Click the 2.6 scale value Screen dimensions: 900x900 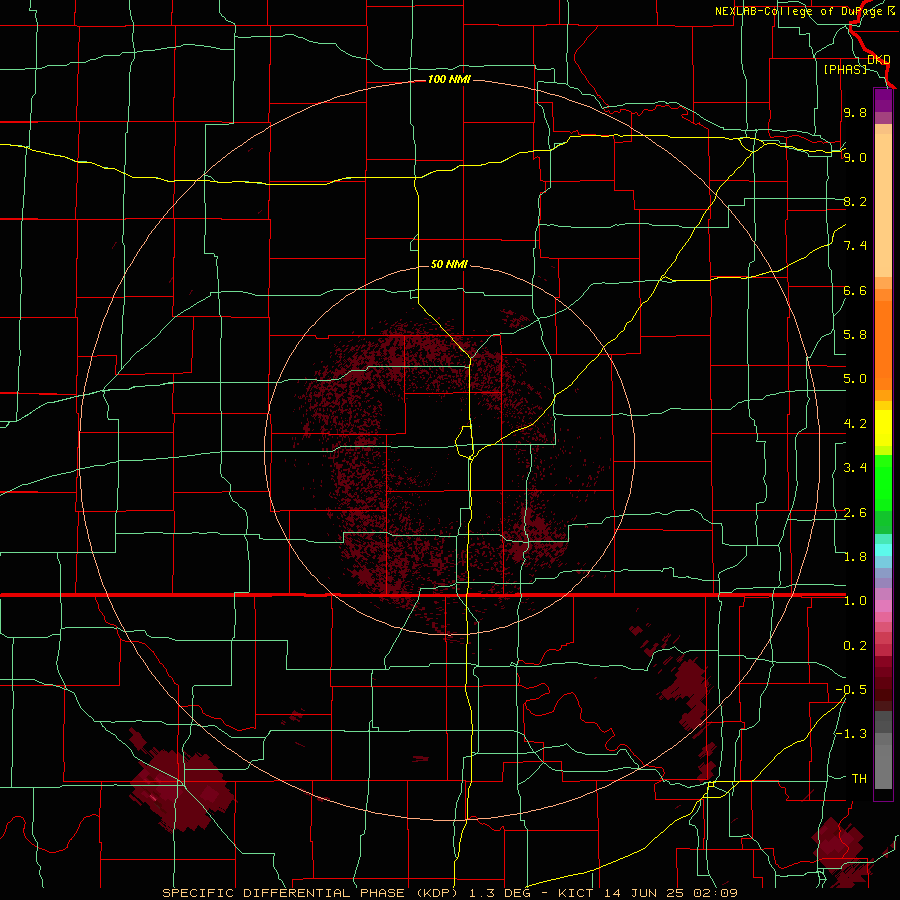coord(855,512)
